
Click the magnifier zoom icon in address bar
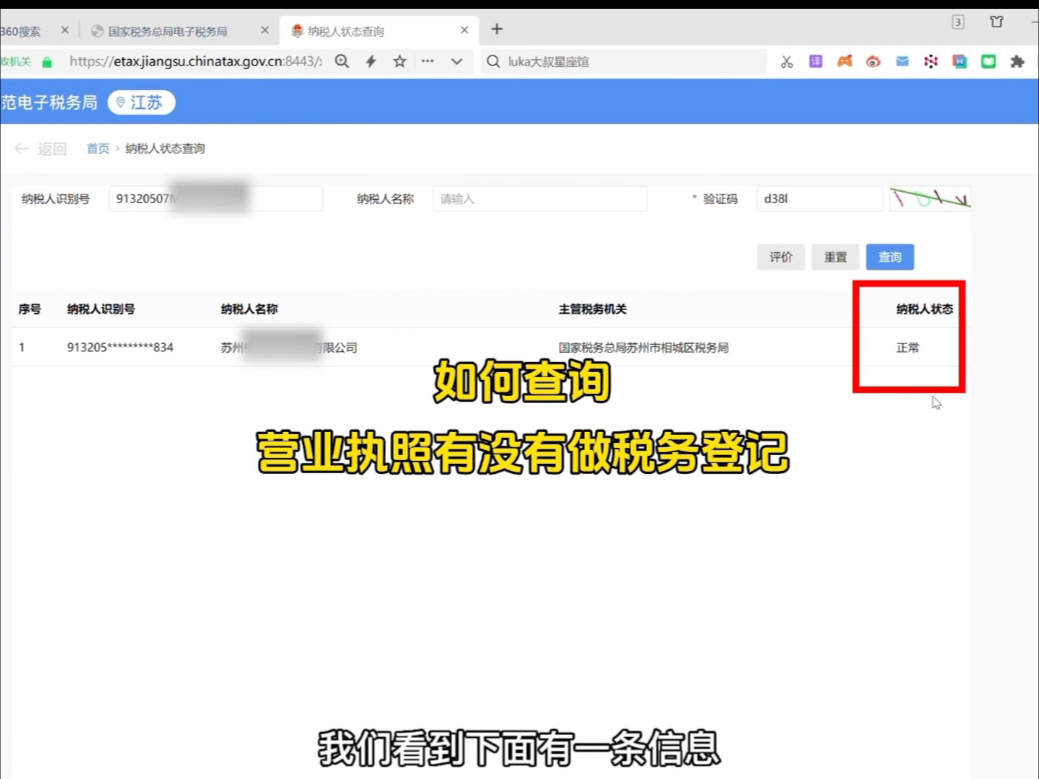coord(341,61)
